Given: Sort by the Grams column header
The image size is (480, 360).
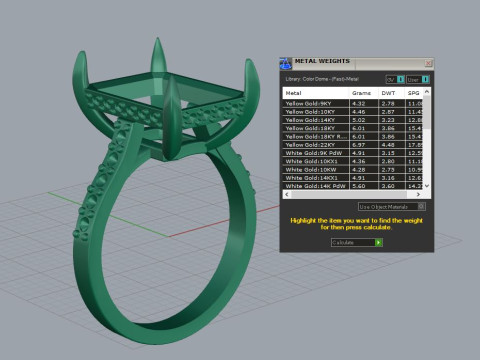Looking at the screenshot, I should click(364, 93).
